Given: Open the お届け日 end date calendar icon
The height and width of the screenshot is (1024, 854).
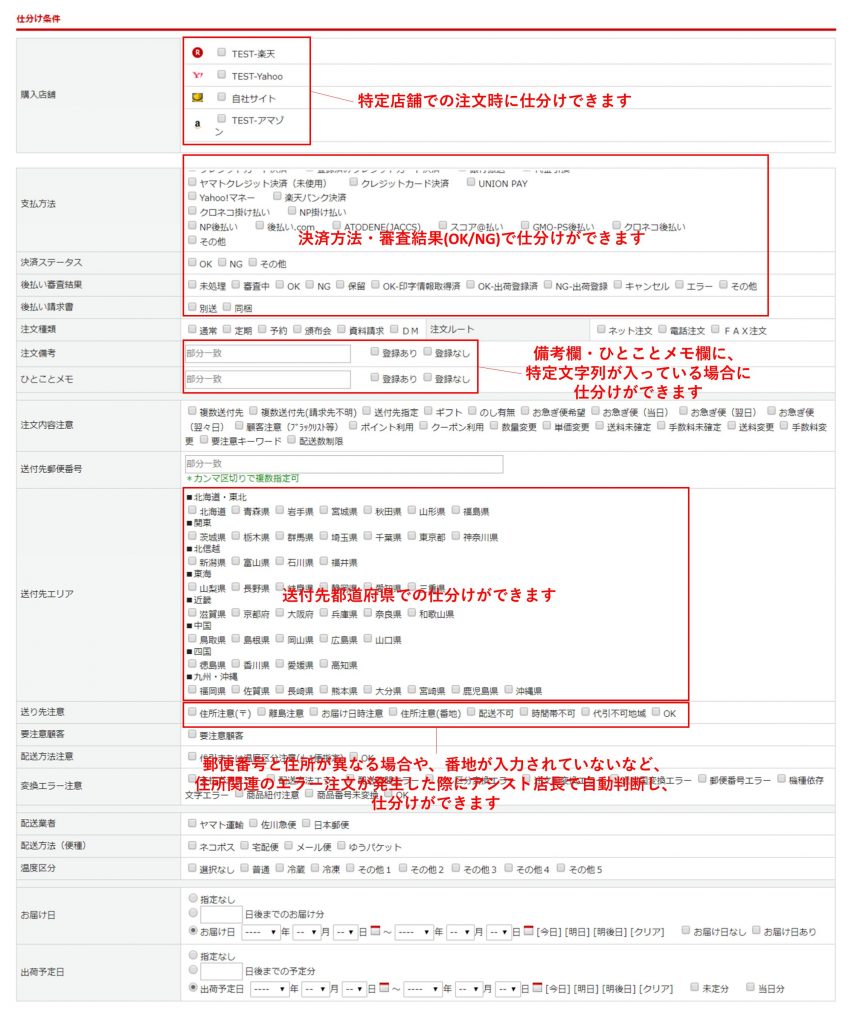Looking at the screenshot, I should pos(528,931).
